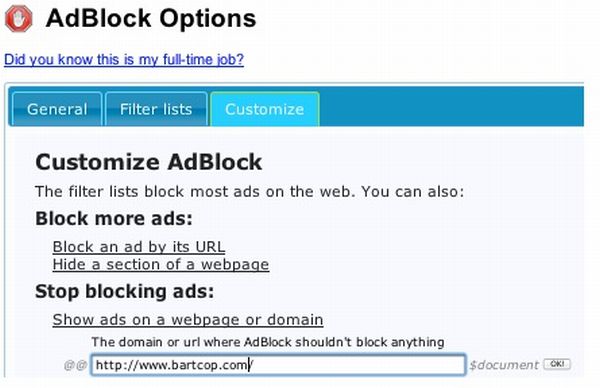Click the 'Block more ads:' heading
Screen dimensions: 600x388
[x=114, y=218]
